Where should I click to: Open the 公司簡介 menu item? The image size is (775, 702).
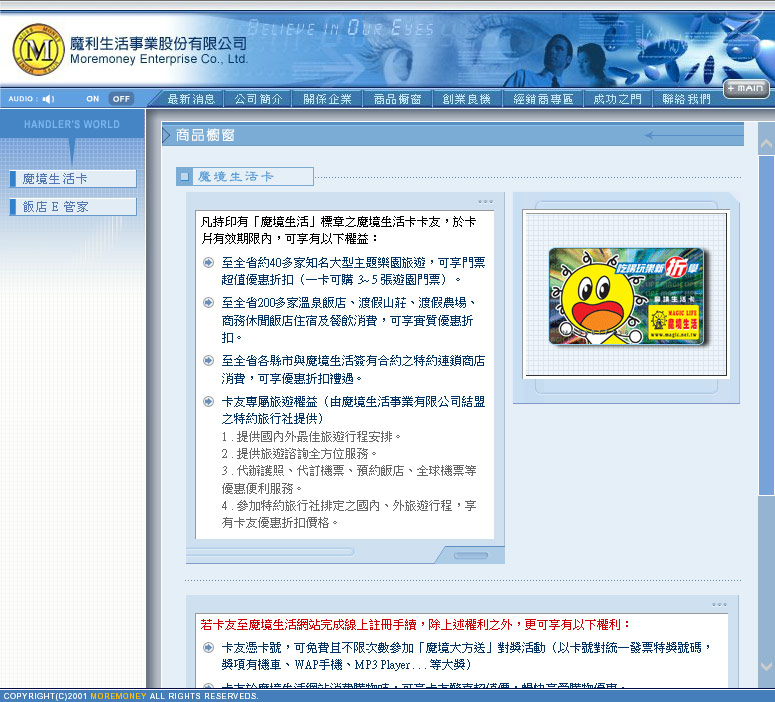click(x=258, y=99)
